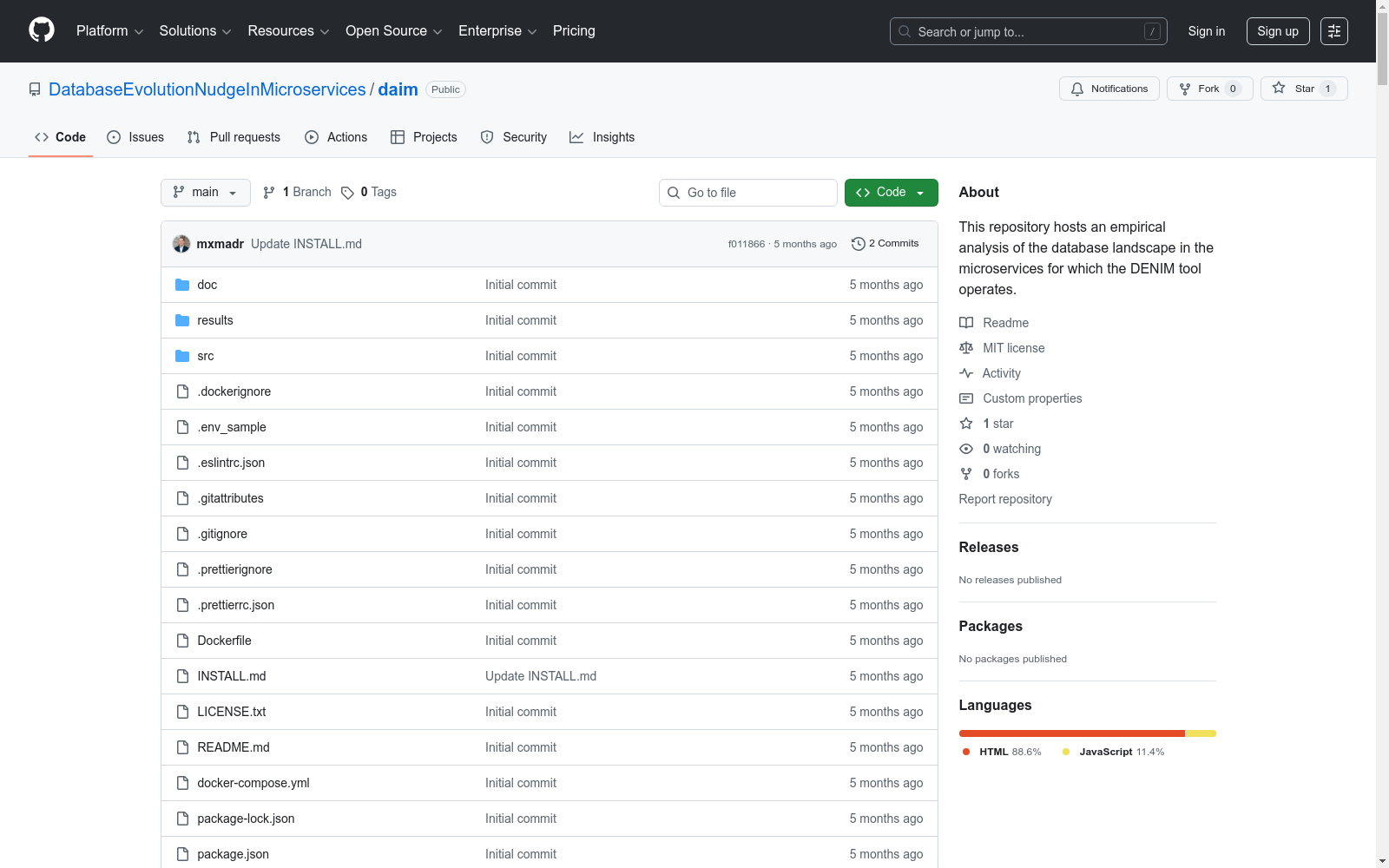
Task: Click the .dockerignore file icon
Action: pyautogui.click(x=182, y=391)
